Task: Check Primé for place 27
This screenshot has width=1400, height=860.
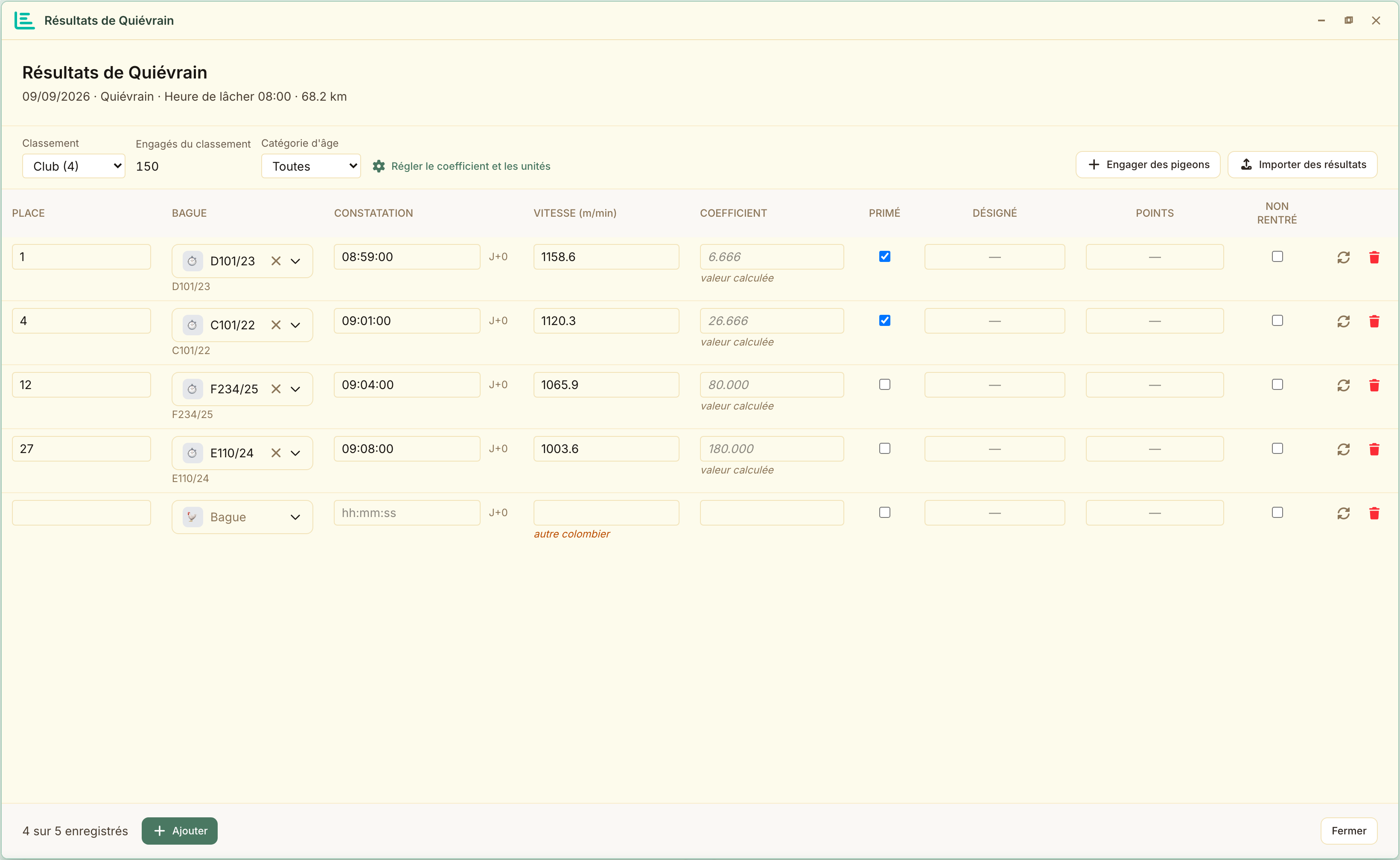Action: pyautogui.click(x=884, y=449)
